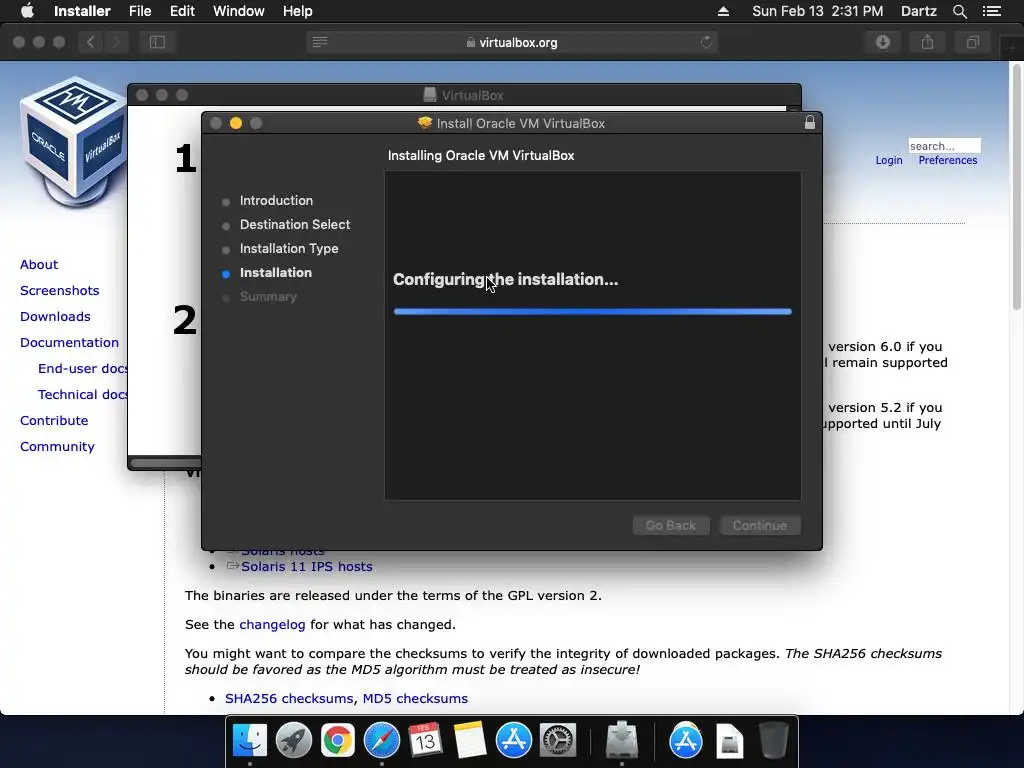
Task: Open Safari from the Dock
Action: [381, 741]
